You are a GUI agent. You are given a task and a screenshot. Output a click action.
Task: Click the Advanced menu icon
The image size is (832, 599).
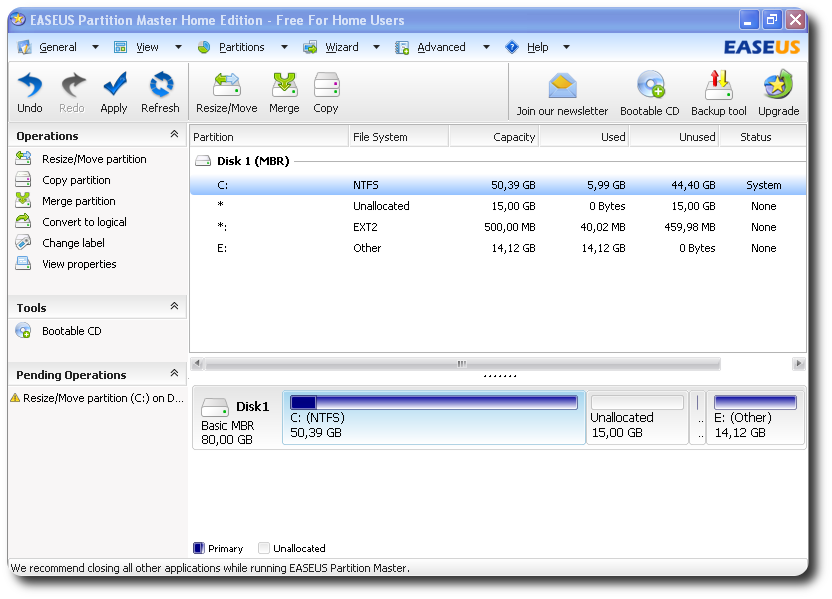coord(402,47)
